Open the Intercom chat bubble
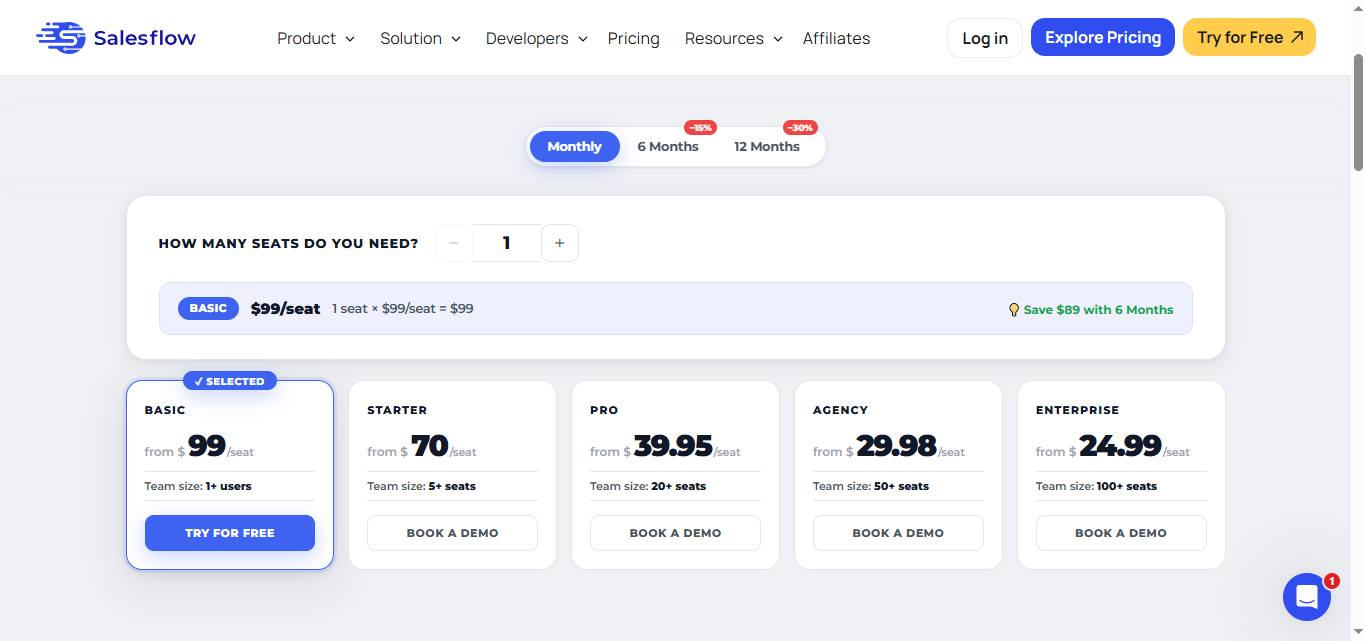The height and width of the screenshot is (641, 1366). (1307, 596)
